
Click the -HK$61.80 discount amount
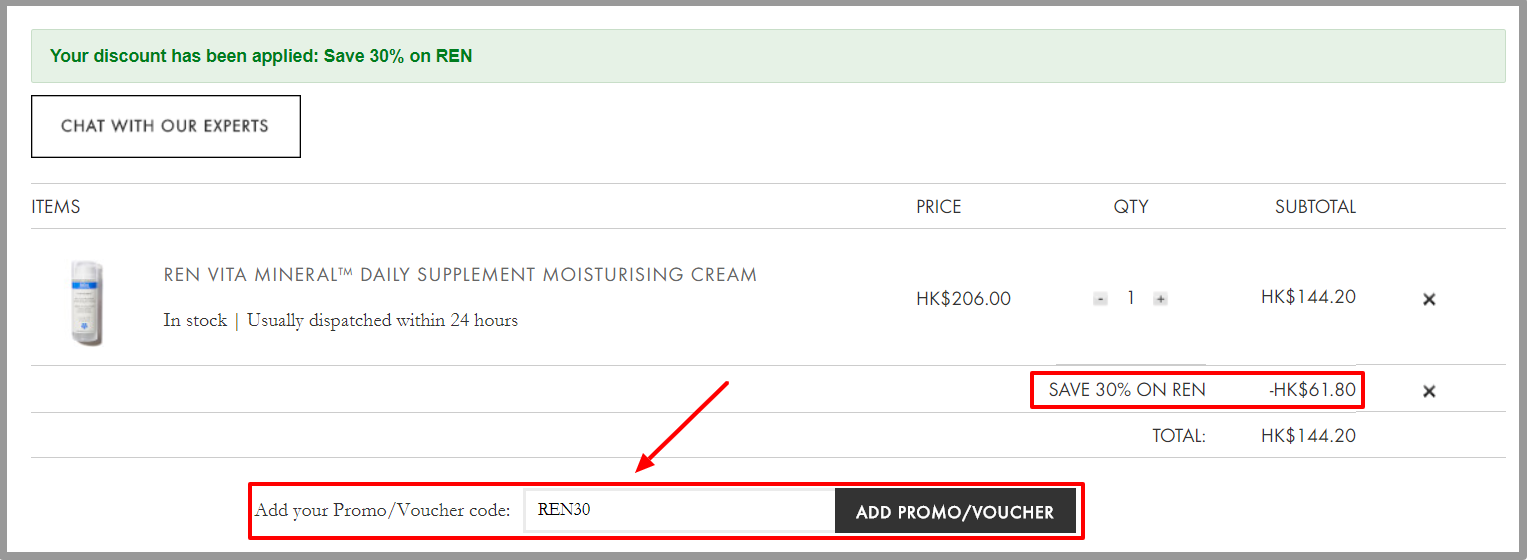[1312, 390]
